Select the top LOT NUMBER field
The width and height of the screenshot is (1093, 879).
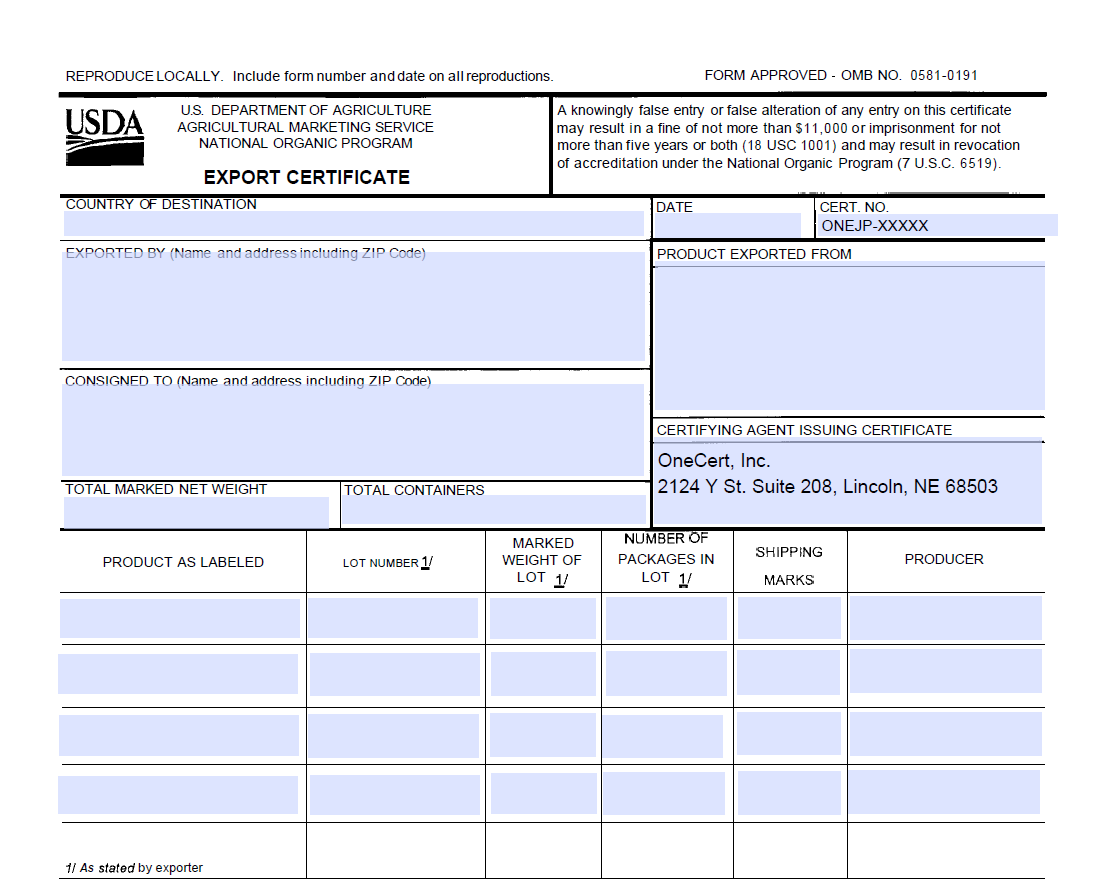[393, 617]
